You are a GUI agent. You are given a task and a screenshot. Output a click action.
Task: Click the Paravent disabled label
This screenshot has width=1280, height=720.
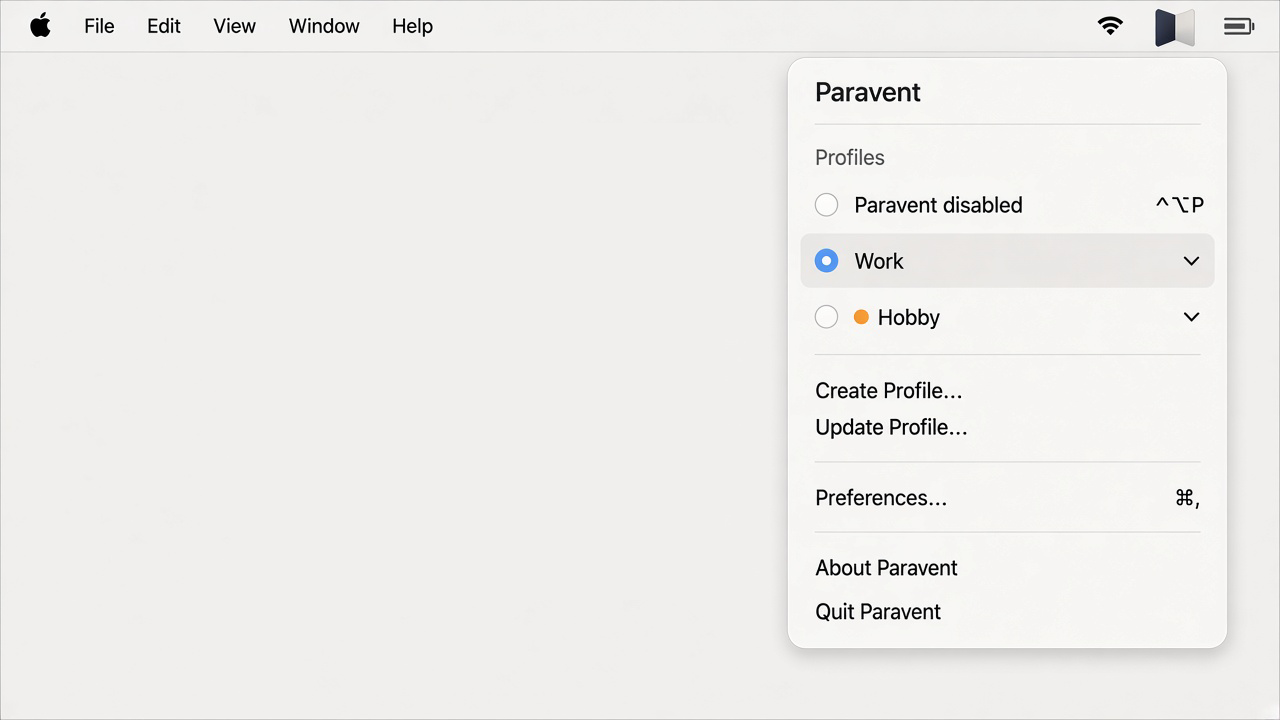coord(938,205)
